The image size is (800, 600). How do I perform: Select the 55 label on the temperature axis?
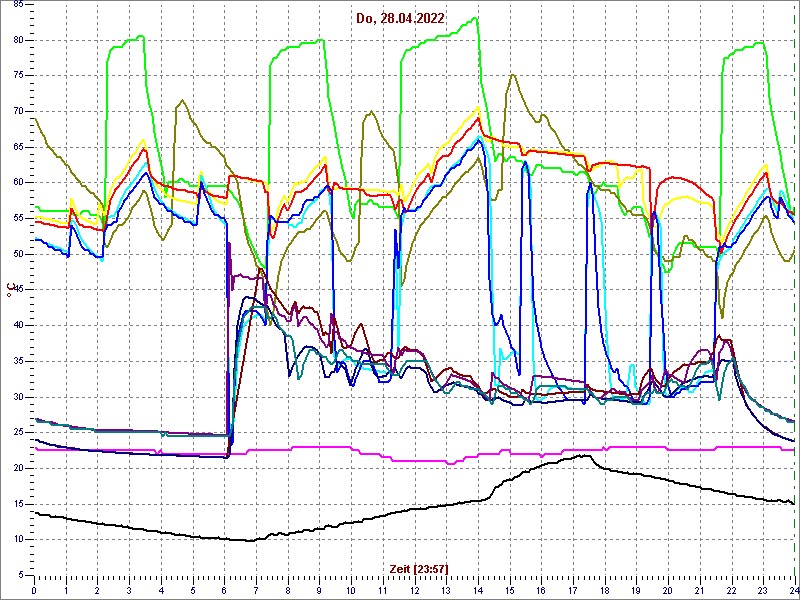click(x=16, y=218)
